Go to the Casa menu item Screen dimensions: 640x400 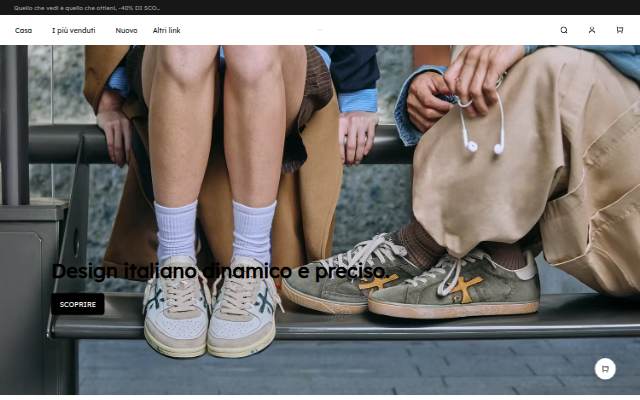(23, 31)
